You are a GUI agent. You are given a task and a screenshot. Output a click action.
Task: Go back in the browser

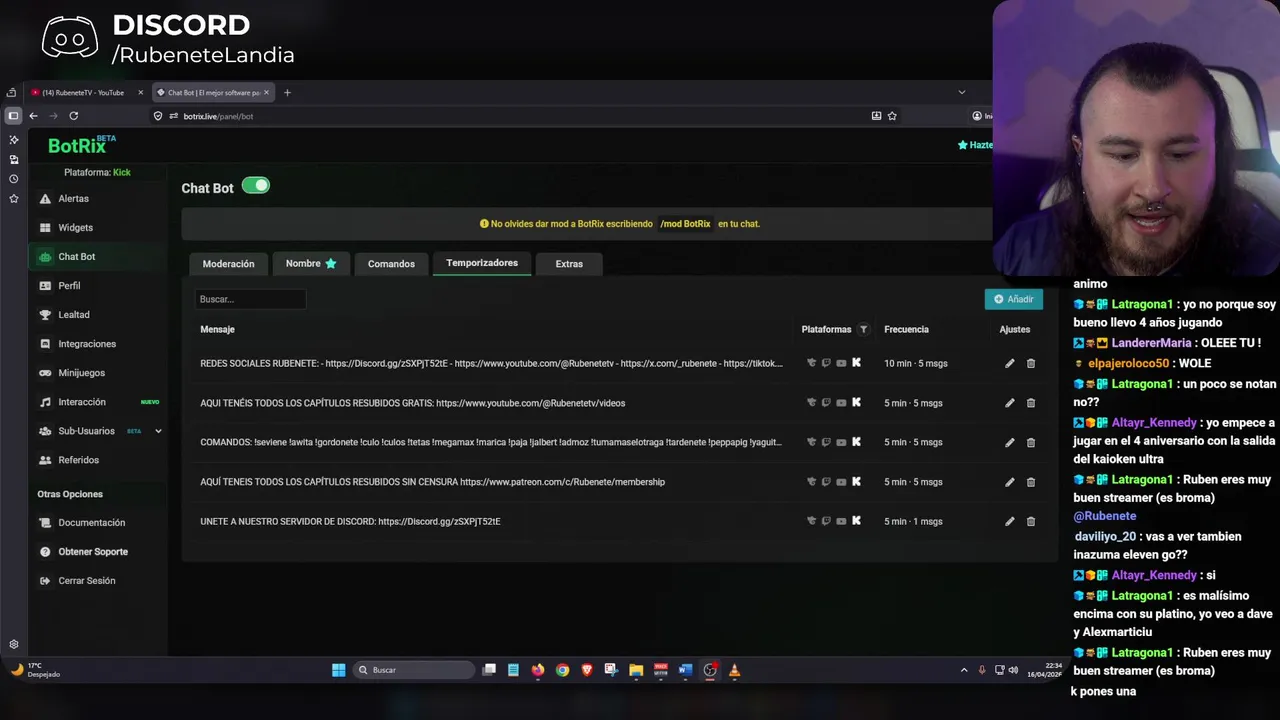pyautogui.click(x=33, y=116)
